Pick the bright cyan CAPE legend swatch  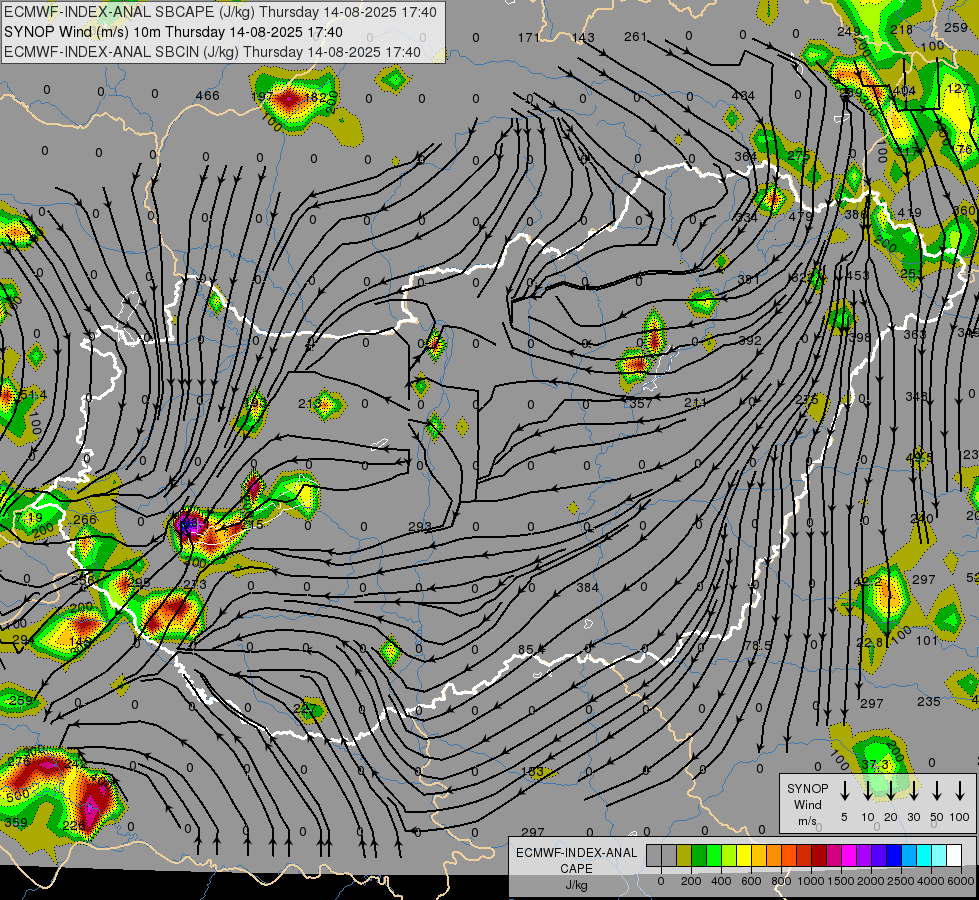click(x=923, y=856)
